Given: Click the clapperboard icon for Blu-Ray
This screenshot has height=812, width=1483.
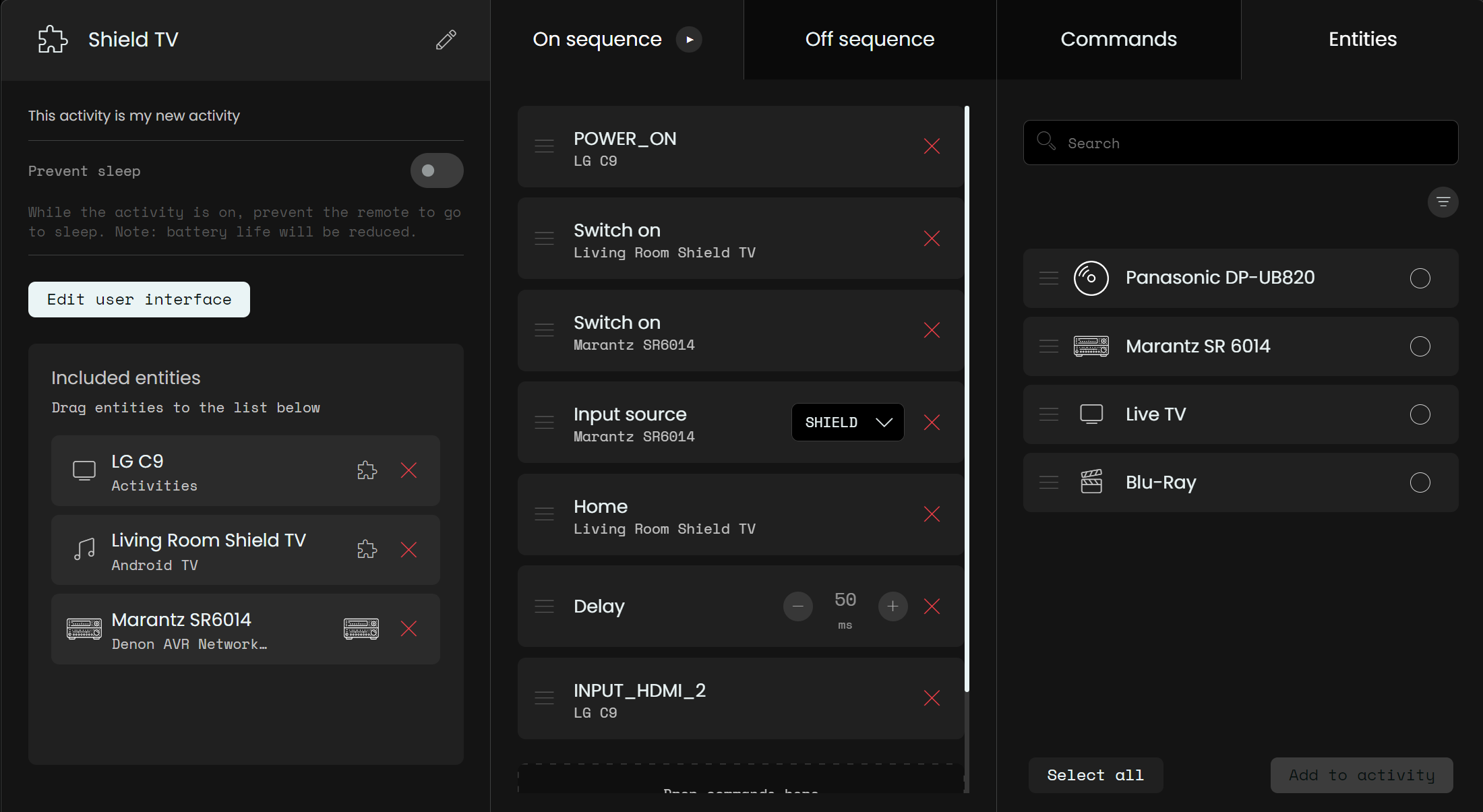Looking at the screenshot, I should [x=1091, y=482].
